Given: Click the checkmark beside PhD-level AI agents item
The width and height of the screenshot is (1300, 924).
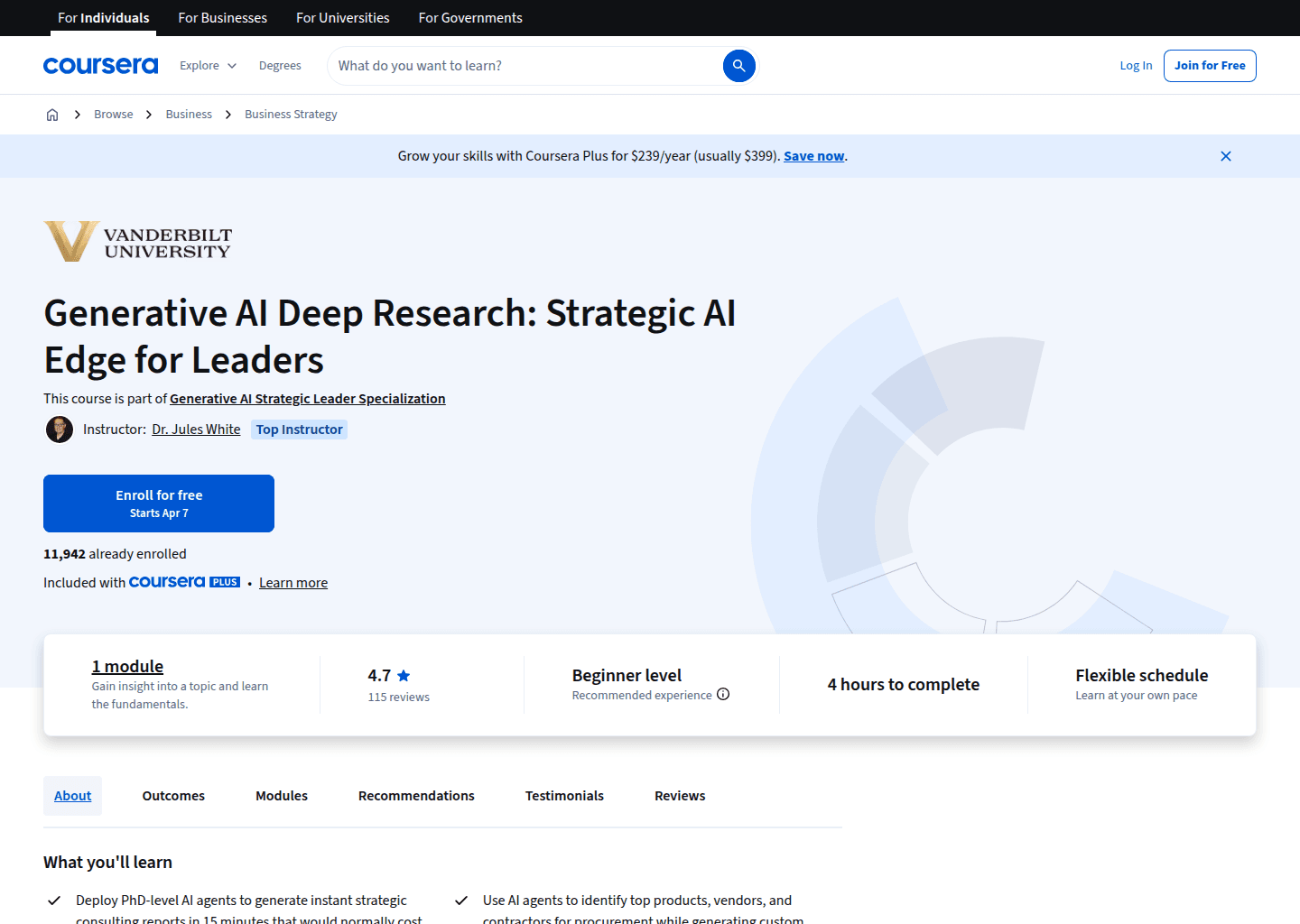Looking at the screenshot, I should pyautogui.click(x=53, y=900).
